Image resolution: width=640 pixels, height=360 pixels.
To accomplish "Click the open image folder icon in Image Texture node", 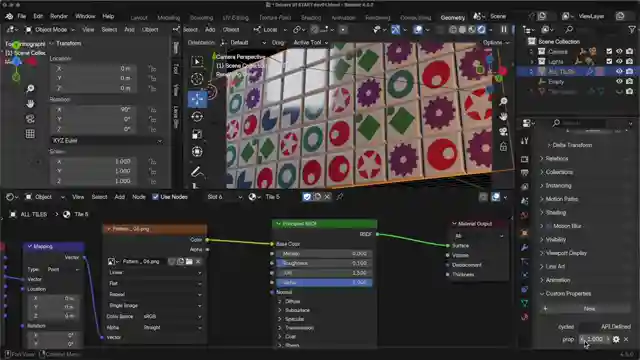I will (189, 261).
